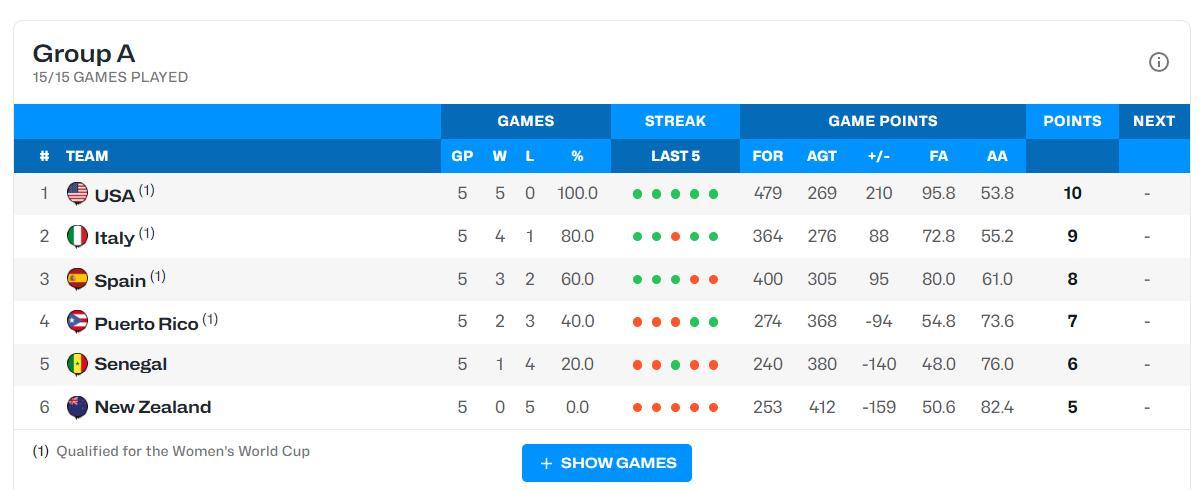The height and width of the screenshot is (490, 1203).
Task: Click the POINTS column header
Action: tap(1072, 121)
